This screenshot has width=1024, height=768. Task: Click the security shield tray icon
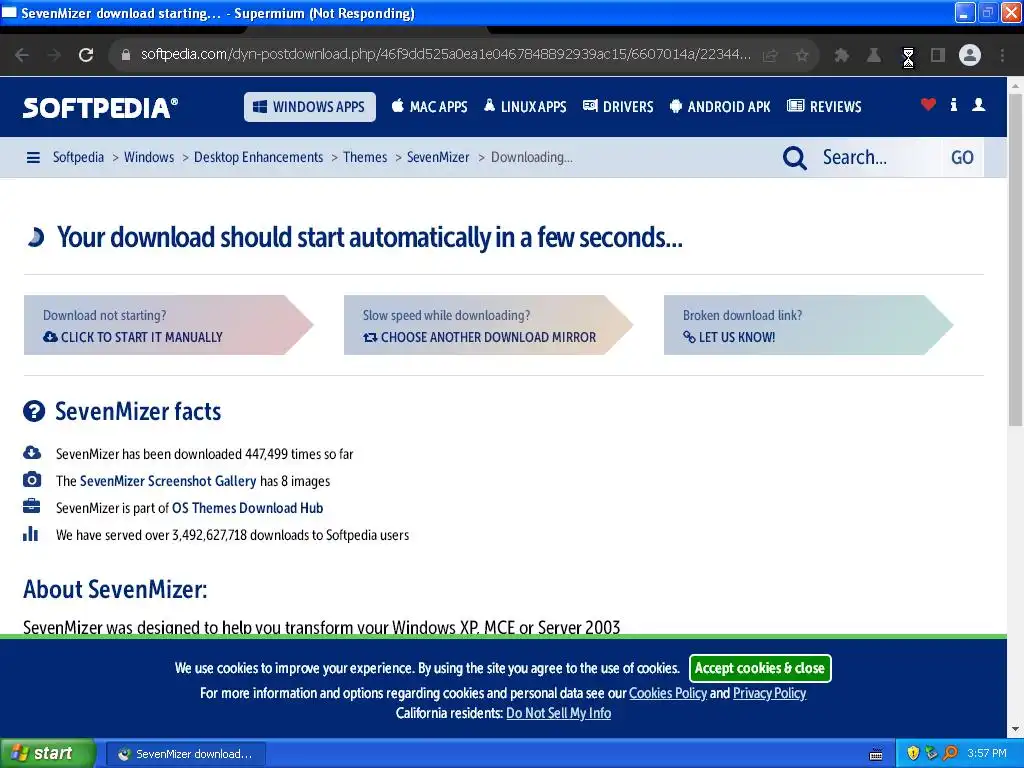pos(913,753)
